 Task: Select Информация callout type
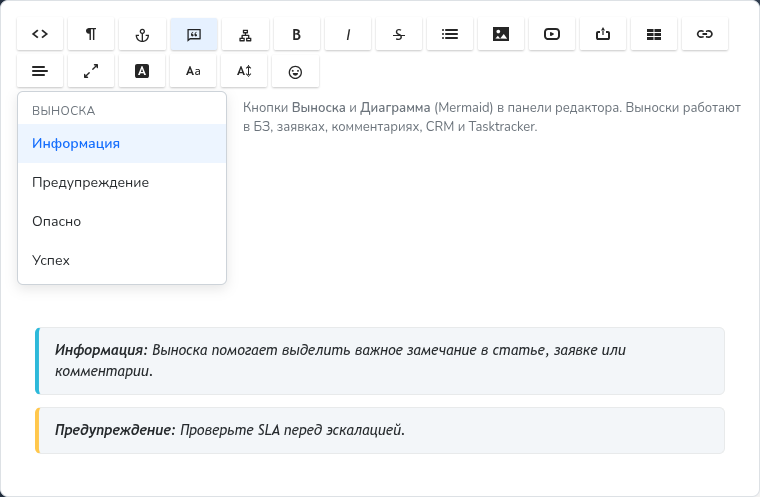[122, 144]
